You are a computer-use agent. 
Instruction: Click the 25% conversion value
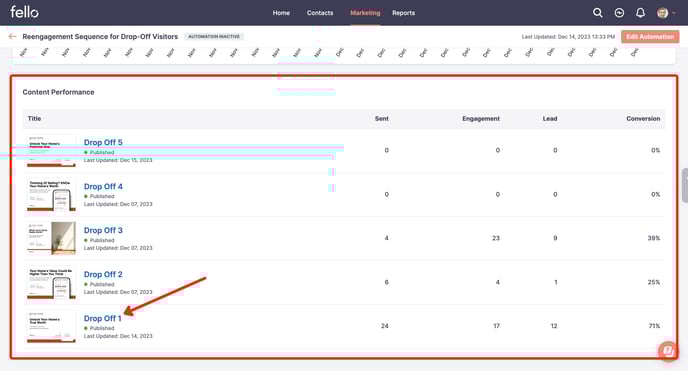tap(654, 282)
